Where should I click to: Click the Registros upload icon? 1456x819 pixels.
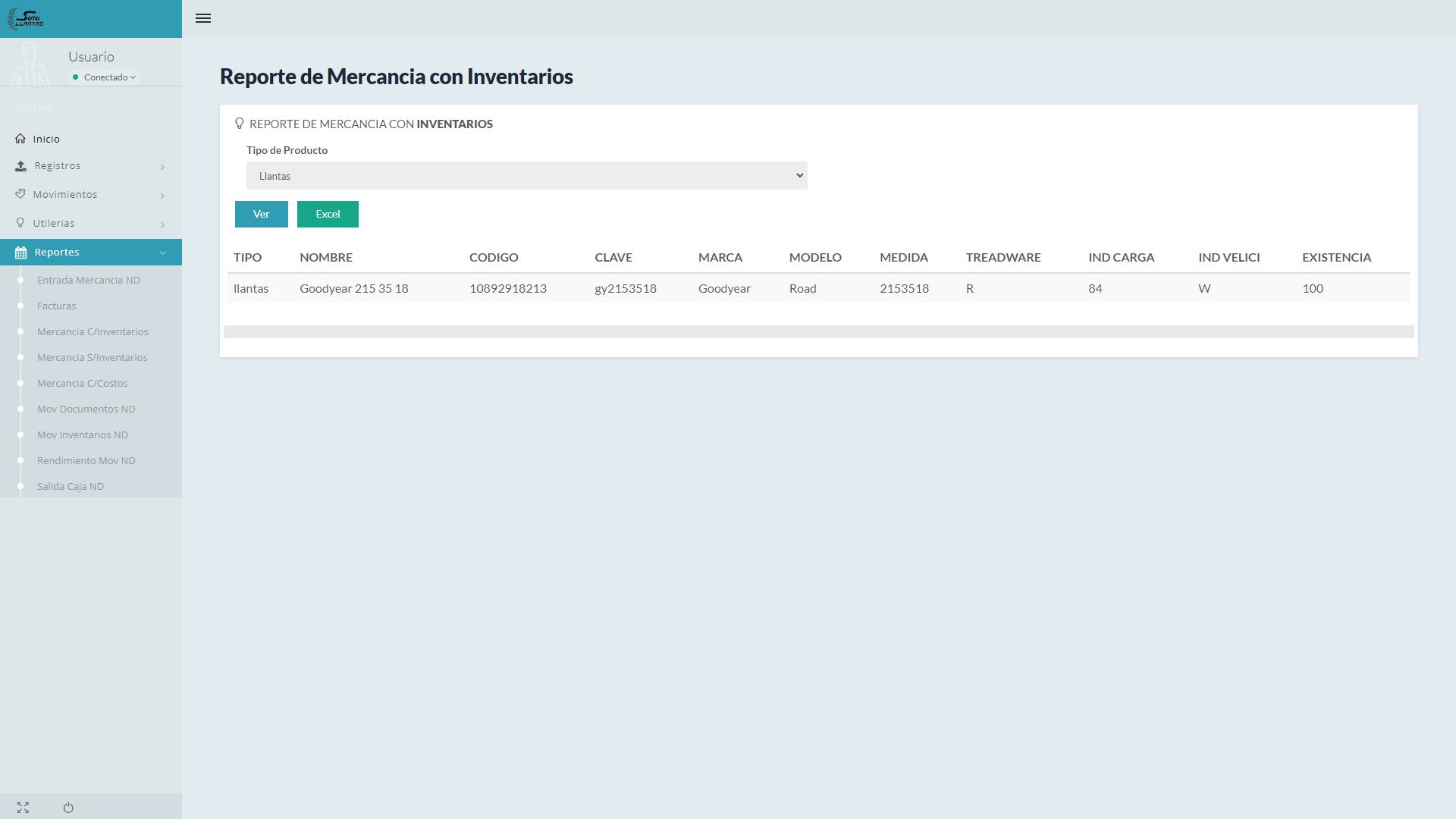[20, 166]
